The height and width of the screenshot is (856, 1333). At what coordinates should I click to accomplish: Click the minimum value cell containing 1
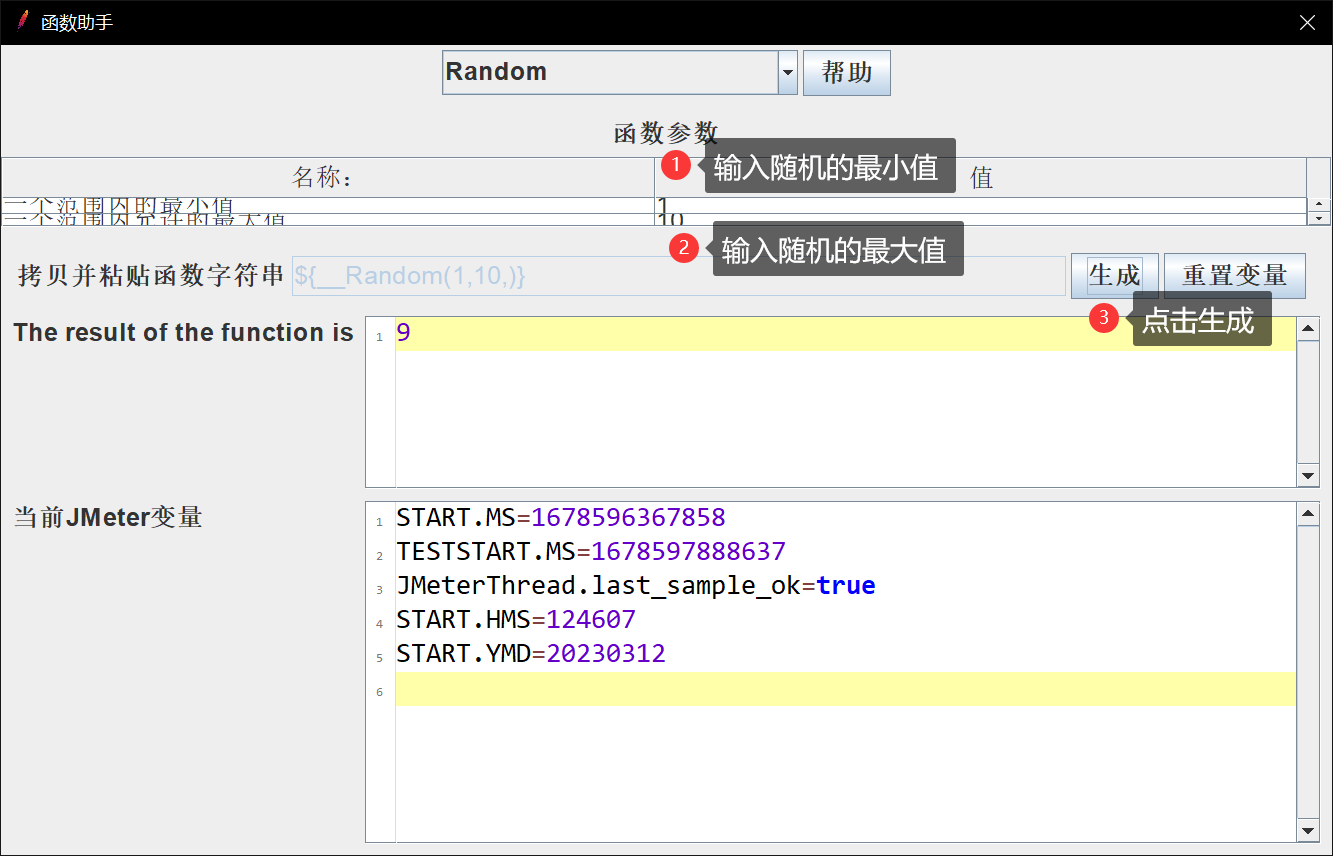point(980,205)
